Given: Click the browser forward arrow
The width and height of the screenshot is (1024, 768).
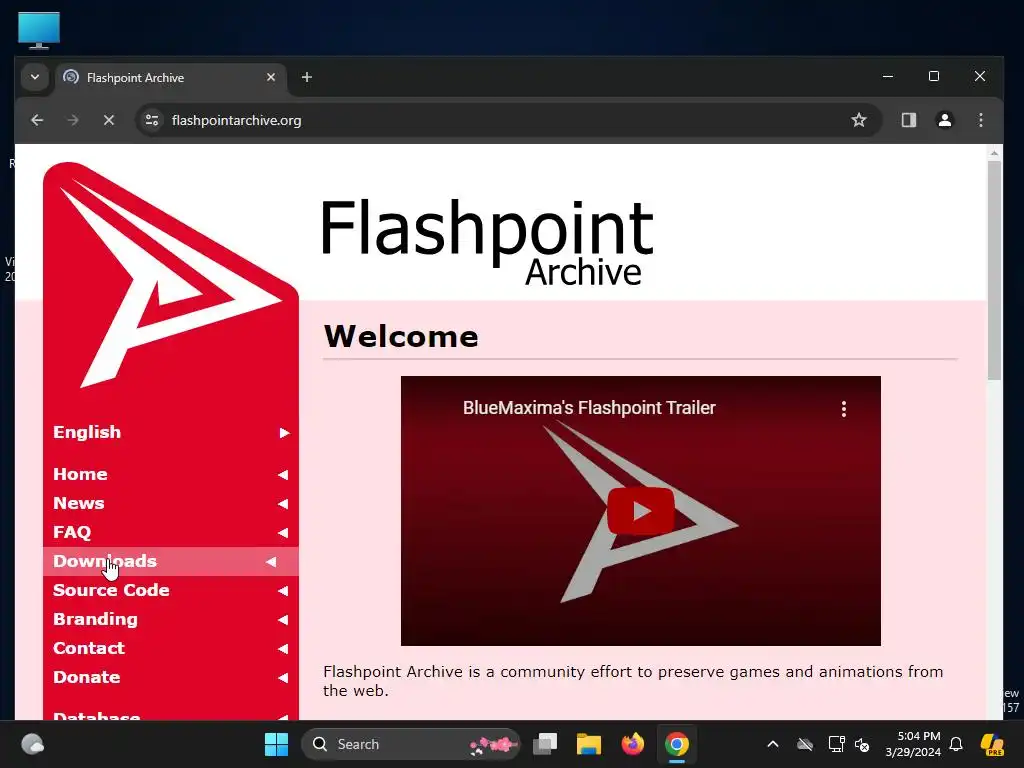Looking at the screenshot, I should click(73, 120).
